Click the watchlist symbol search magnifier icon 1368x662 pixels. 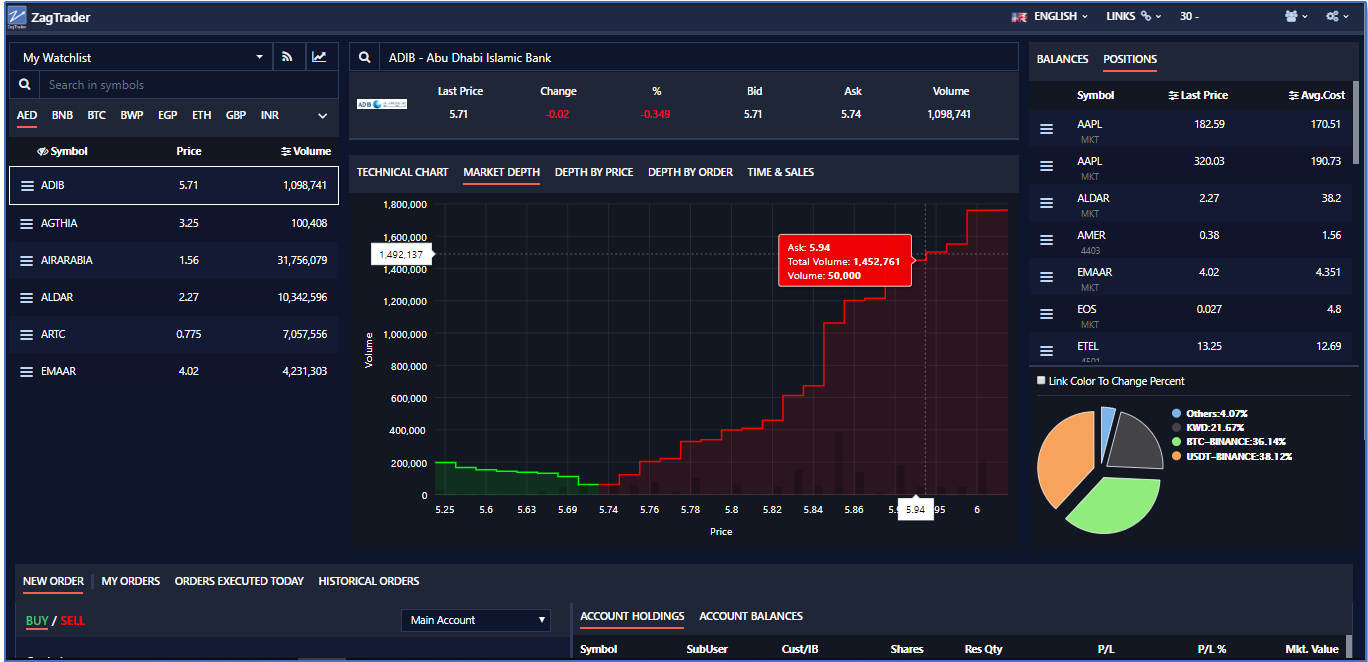click(25, 85)
